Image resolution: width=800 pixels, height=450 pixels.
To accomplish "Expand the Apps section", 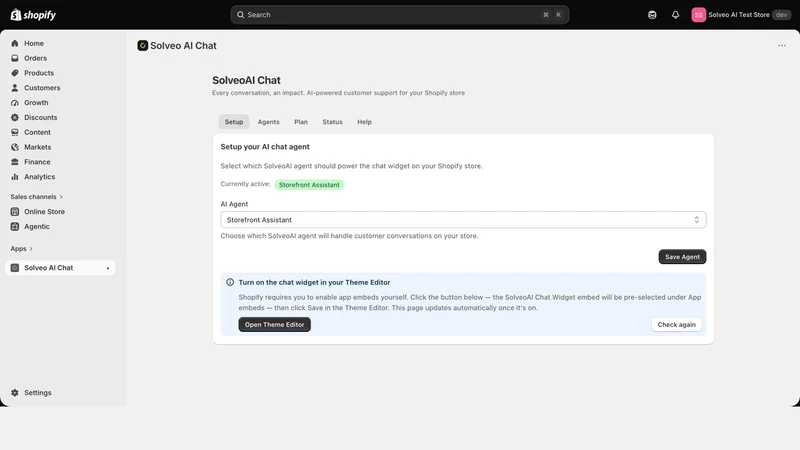I will pyautogui.click(x=21, y=248).
